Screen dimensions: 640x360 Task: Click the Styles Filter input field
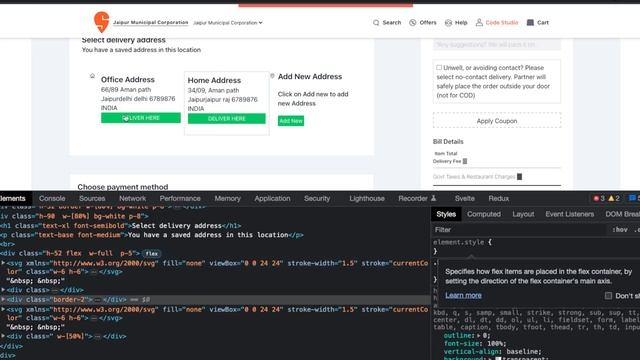tap(518, 230)
